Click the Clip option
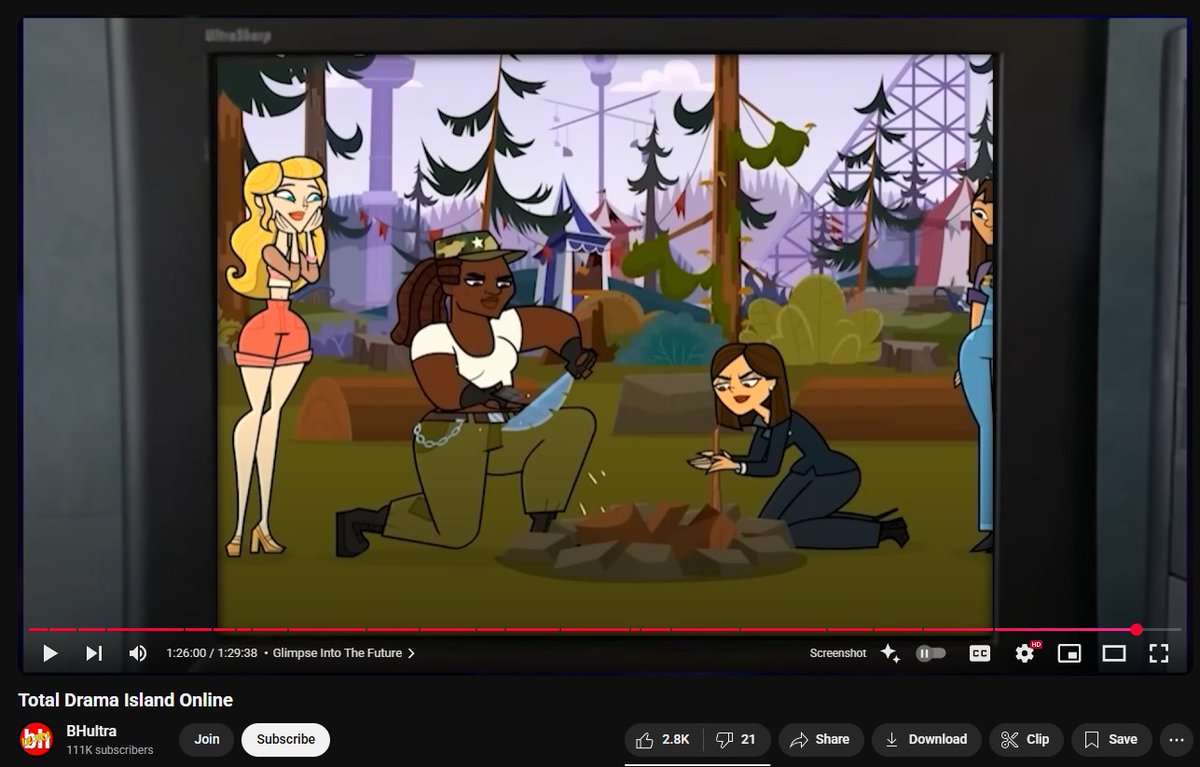The width and height of the screenshot is (1200, 767). (1025, 740)
